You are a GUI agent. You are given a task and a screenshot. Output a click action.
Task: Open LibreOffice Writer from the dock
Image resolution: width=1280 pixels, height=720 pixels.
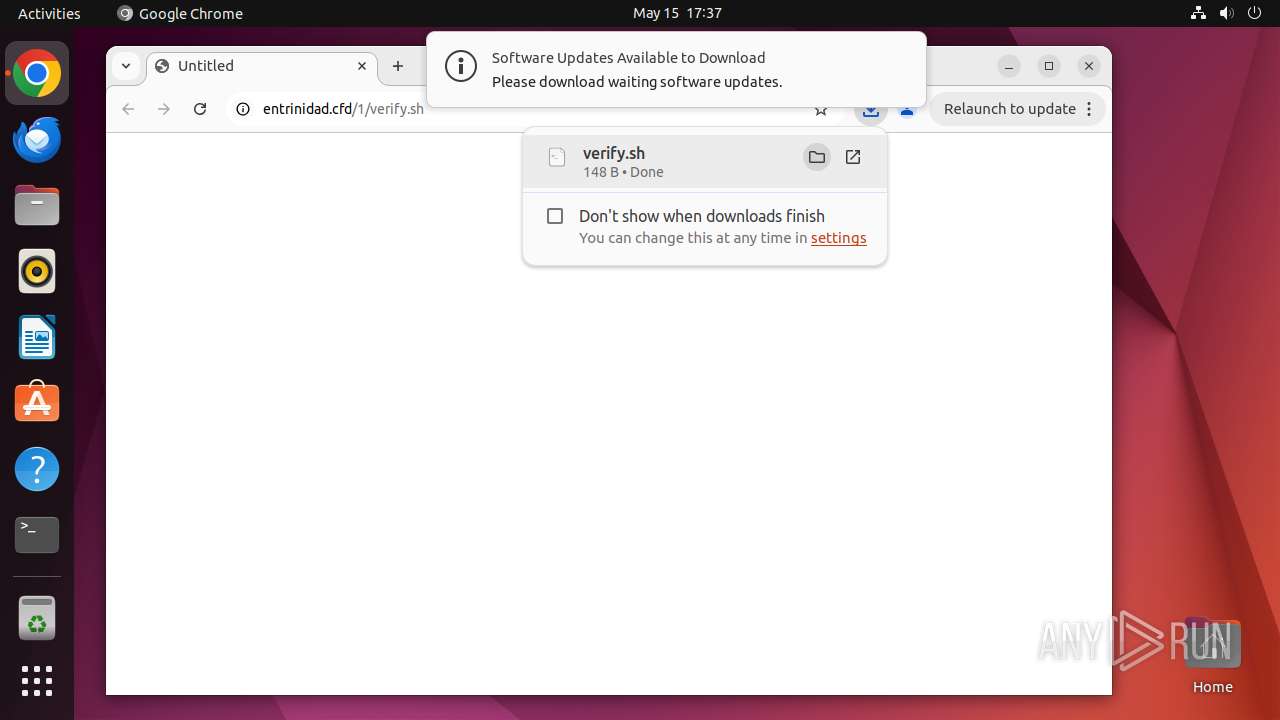pos(37,337)
